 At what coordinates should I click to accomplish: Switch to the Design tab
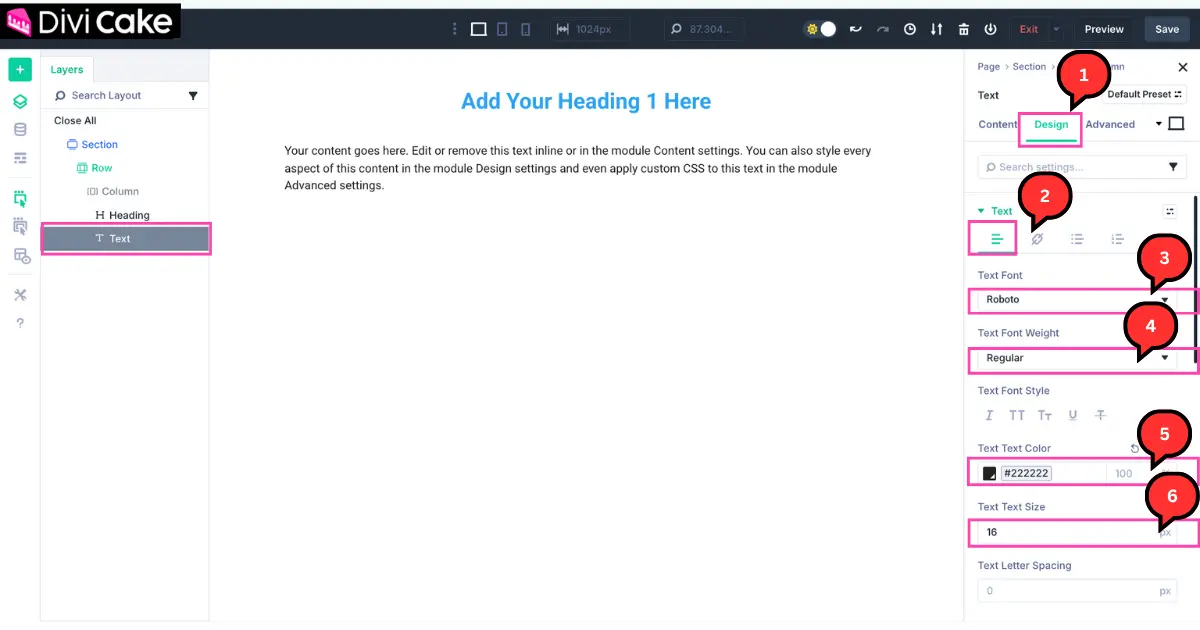click(1051, 125)
